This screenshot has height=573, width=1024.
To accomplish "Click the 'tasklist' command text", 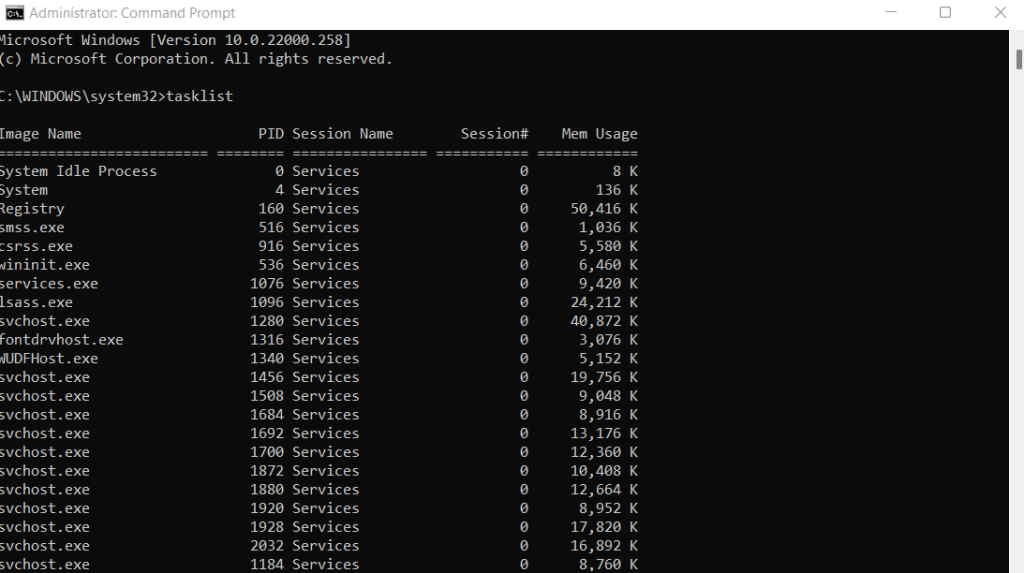I will pyautogui.click(x=200, y=96).
